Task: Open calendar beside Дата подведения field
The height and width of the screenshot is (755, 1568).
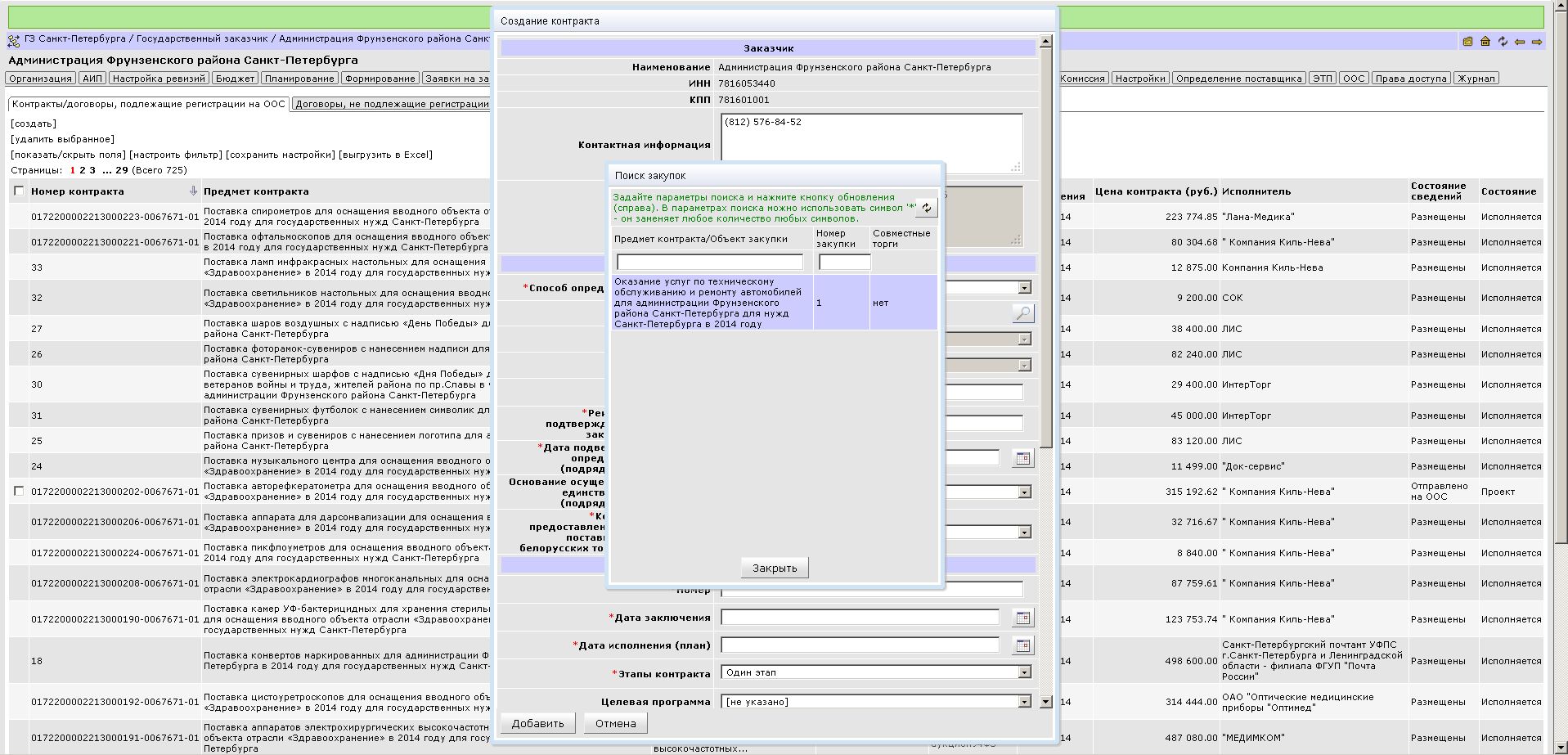Action: [1022, 458]
